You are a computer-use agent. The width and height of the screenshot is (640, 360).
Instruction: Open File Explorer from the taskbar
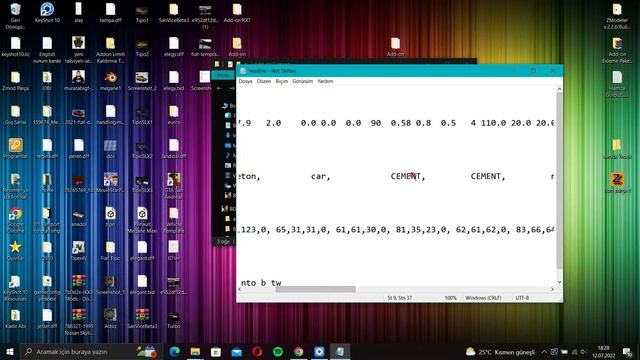tap(195, 351)
